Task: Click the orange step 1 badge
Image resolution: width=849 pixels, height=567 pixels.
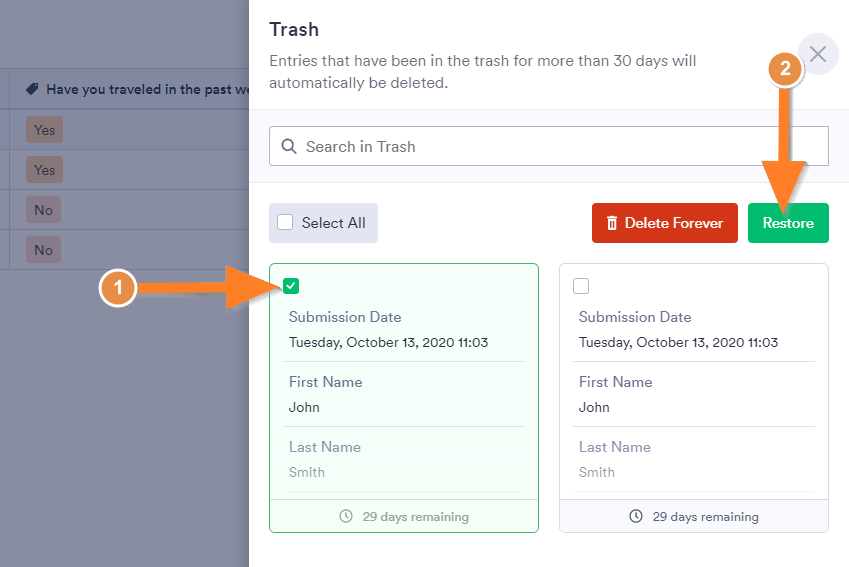Action: tap(118, 288)
